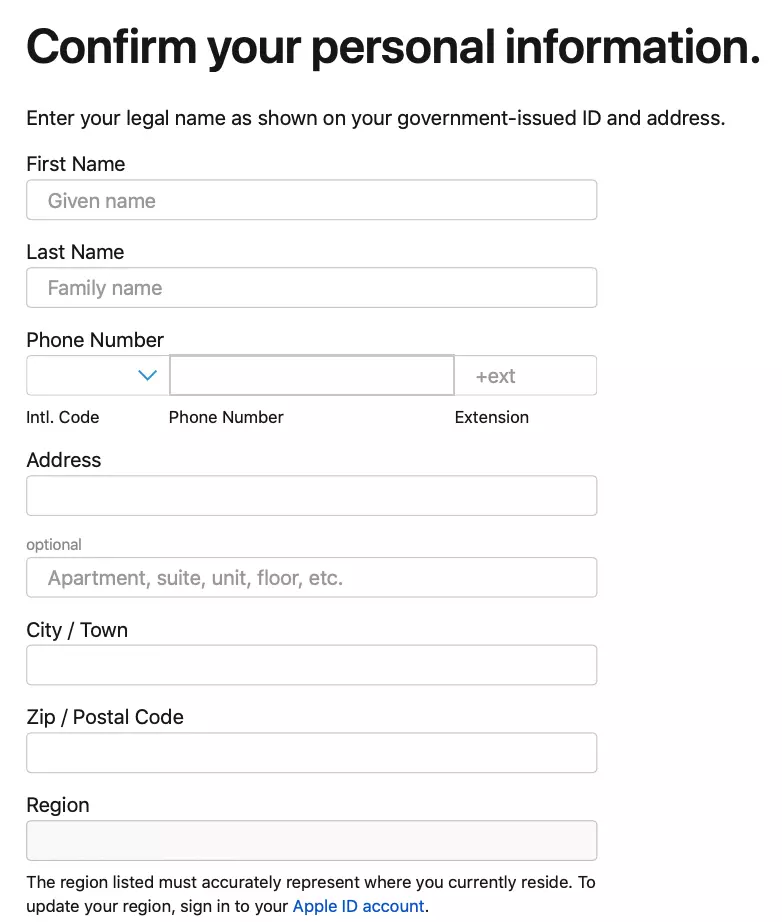Viewport: 782px width, 922px height.
Task: Click the Extension caption under the phone row
Action: (x=492, y=417)
